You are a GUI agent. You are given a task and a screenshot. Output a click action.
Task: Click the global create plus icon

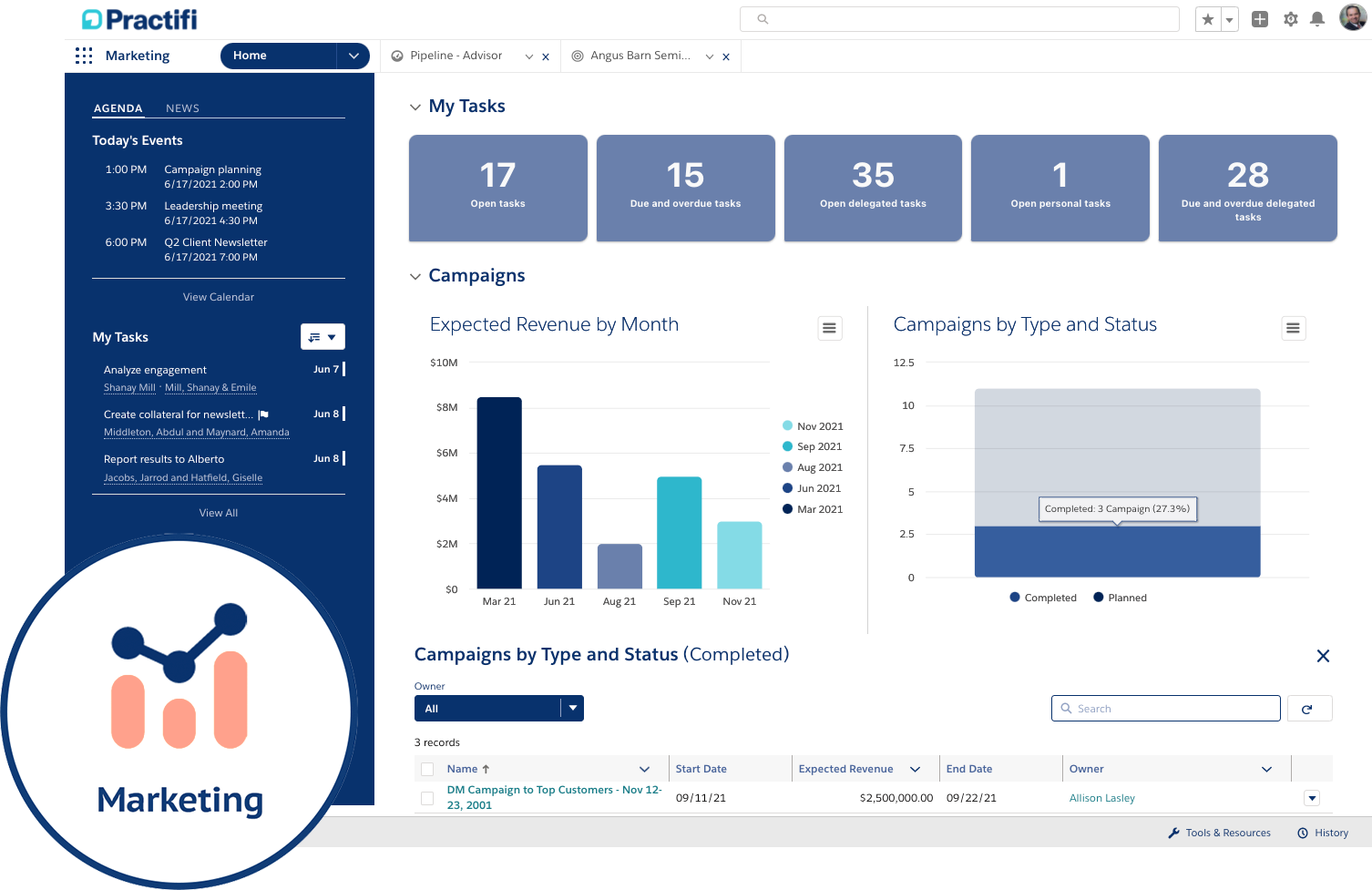[x=1260, y=18]
